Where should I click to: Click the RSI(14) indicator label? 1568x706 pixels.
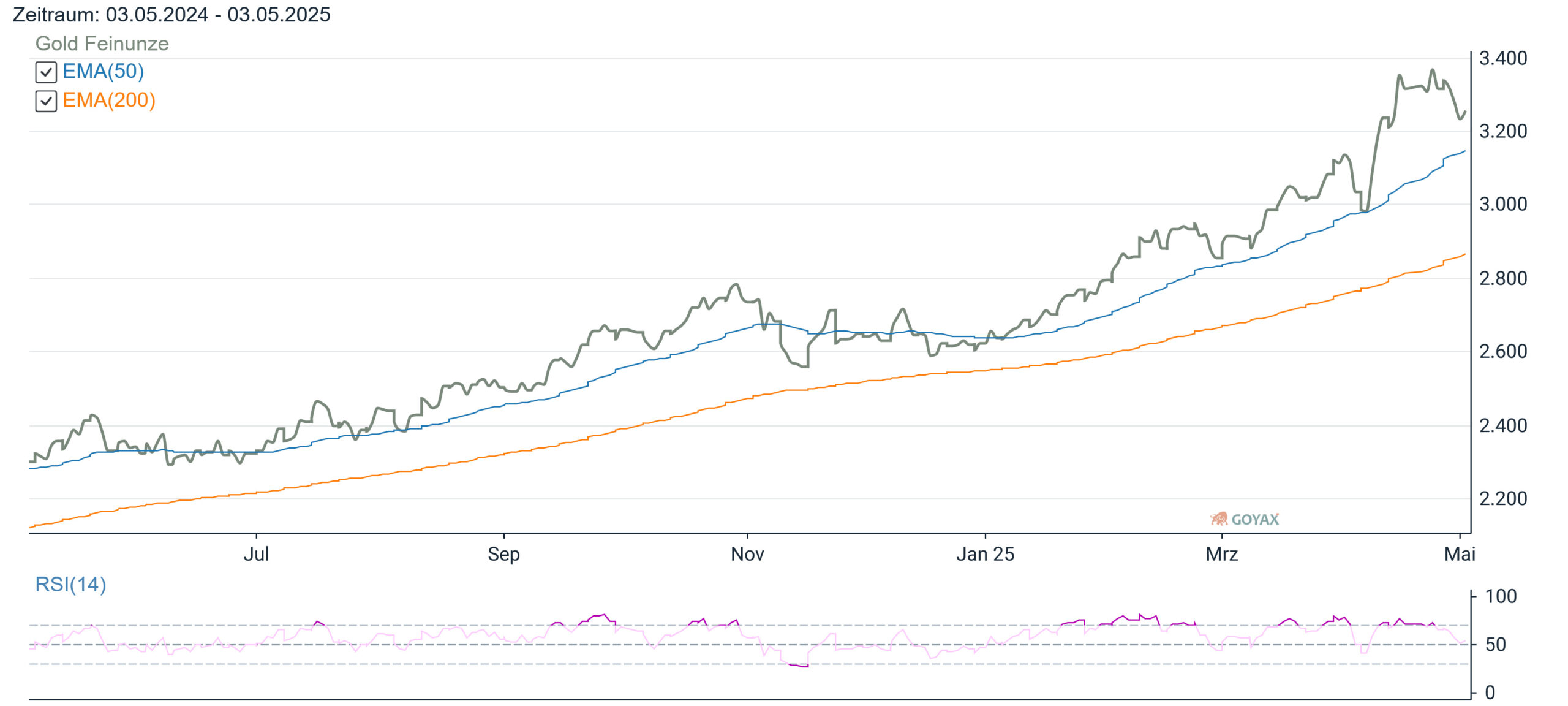pyautogui.click(x=70, y=585)
